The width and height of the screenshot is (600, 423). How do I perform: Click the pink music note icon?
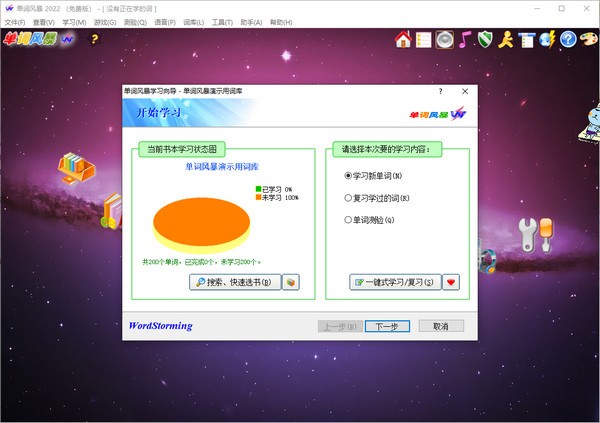click(x=465, y=39)
